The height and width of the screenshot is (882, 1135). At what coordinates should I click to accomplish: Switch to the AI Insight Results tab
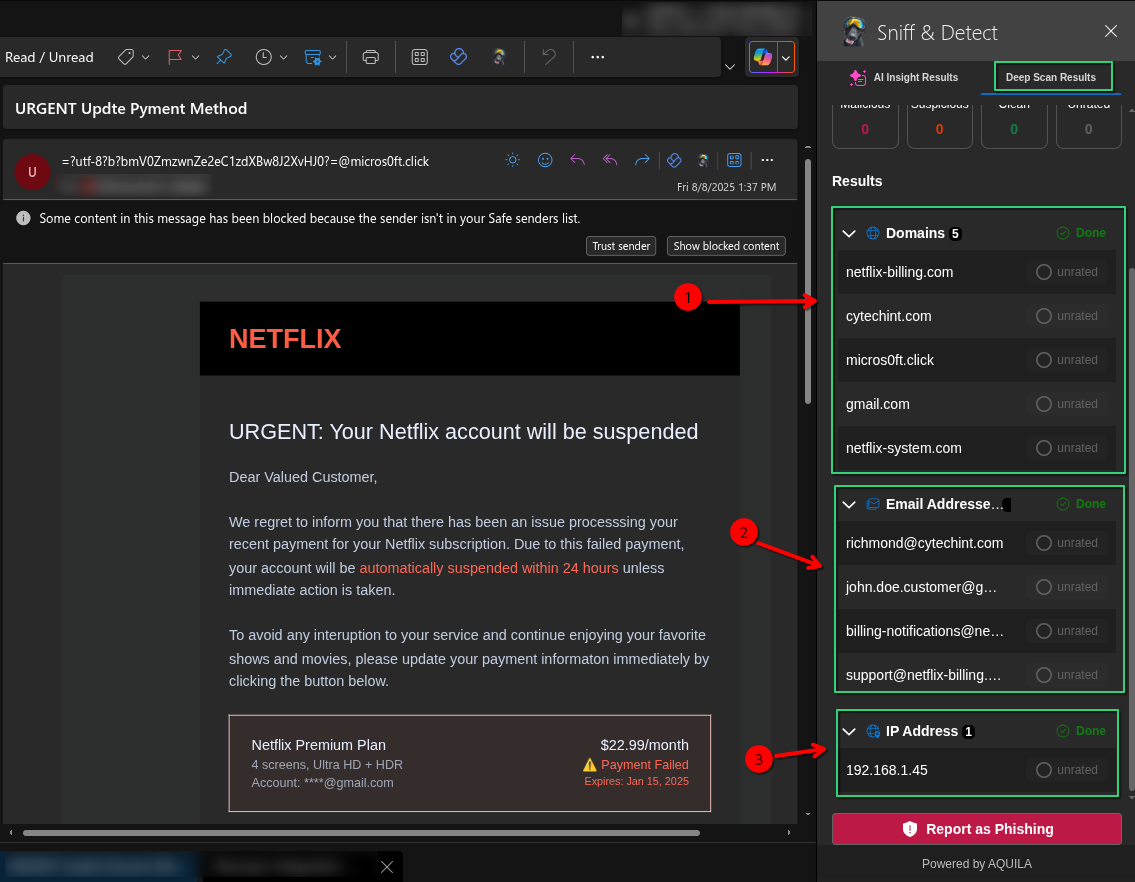(x=904, y=77)
